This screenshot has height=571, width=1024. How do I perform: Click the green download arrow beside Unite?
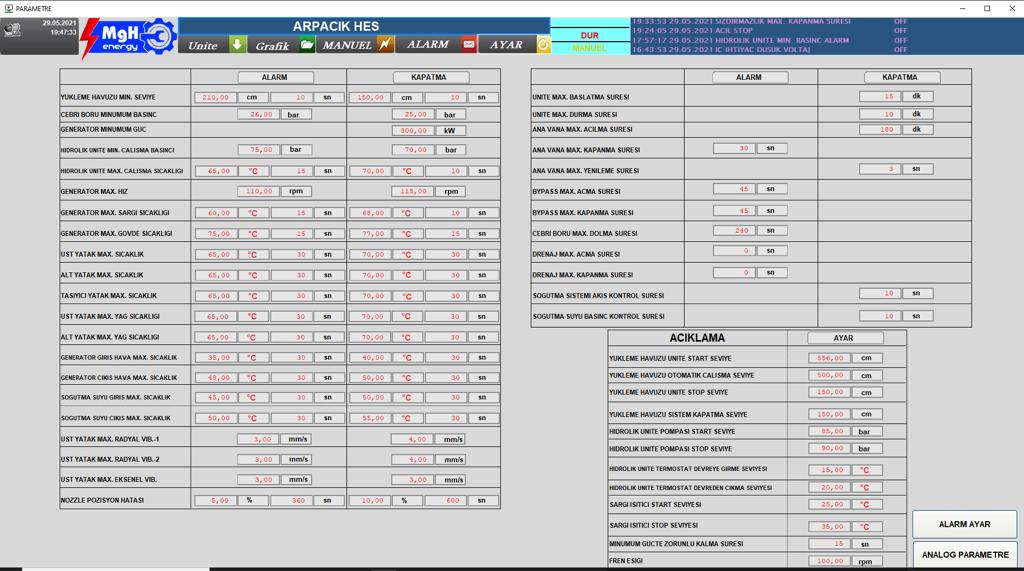pos(237,45)
